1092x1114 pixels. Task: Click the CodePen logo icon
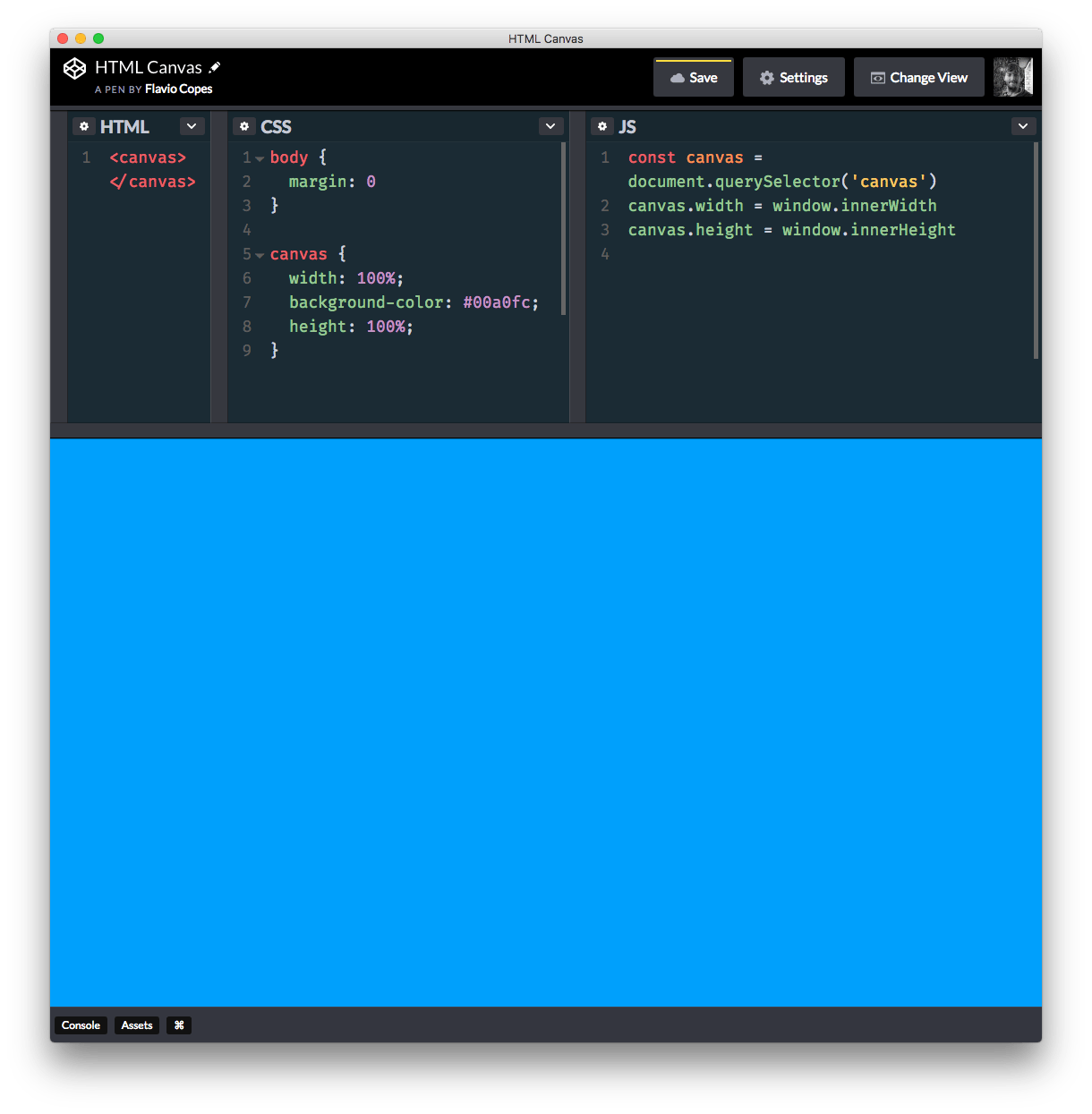click(74, 69)
